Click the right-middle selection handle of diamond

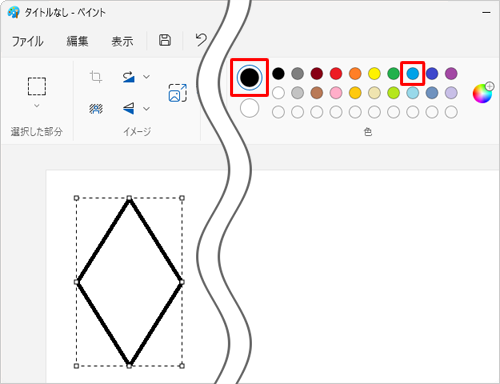point(182,282)
